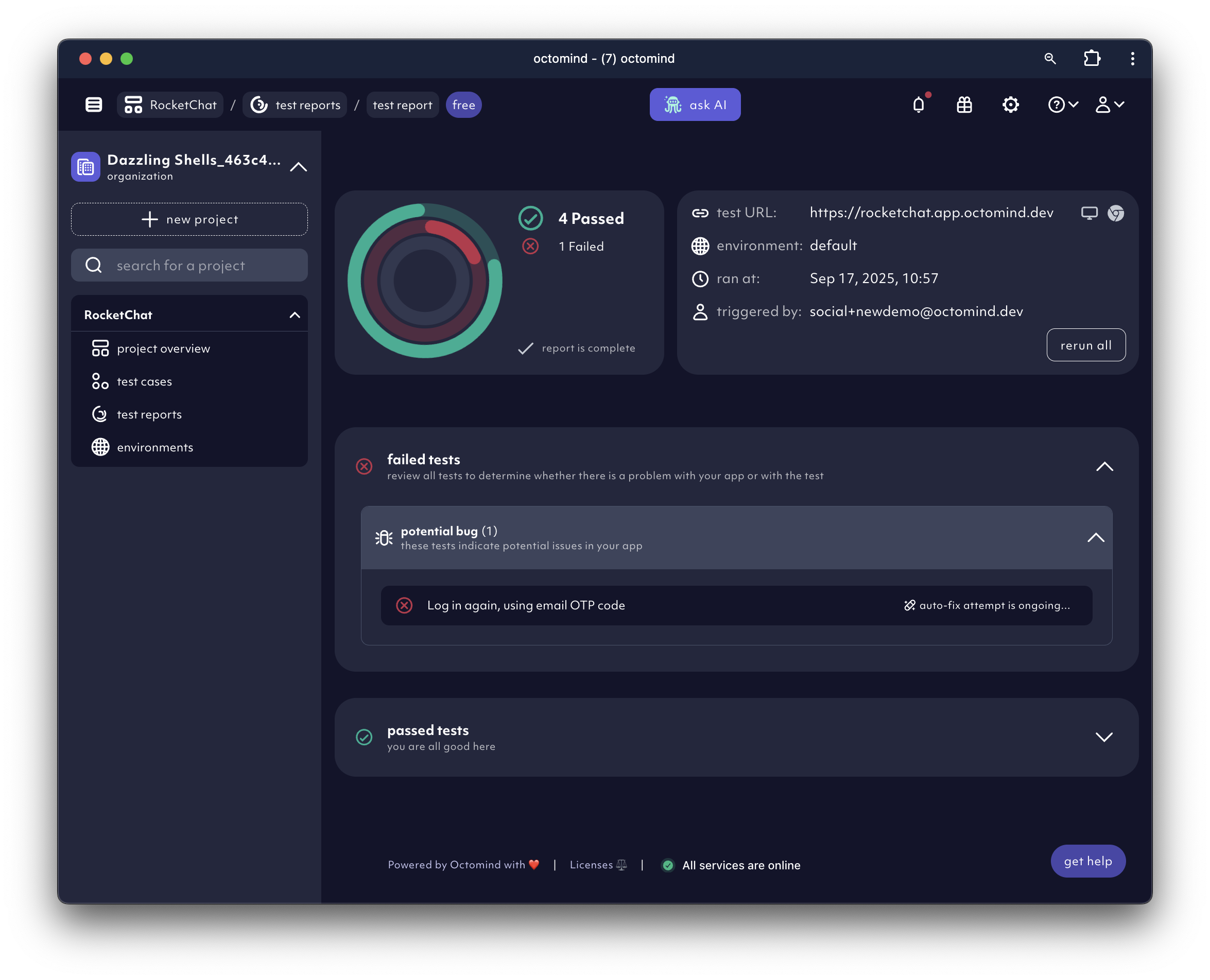Collapse the RocketChat project section
The width and height of the screenshot is (1210, 980).
[x=295, y=315]
